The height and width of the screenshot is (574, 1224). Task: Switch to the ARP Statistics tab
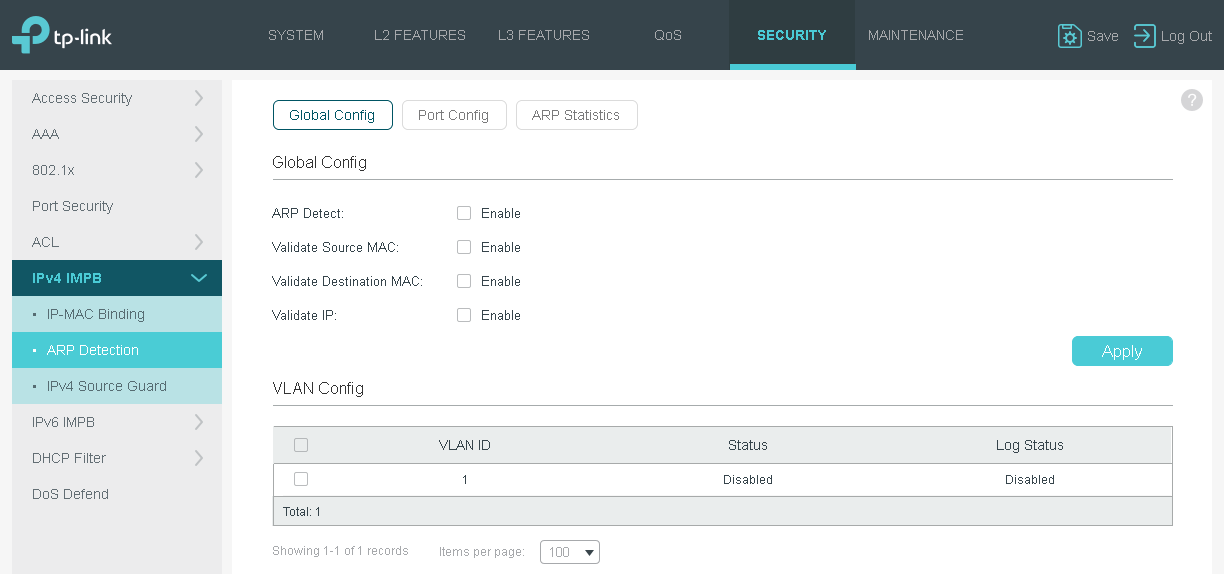pyautogui.click(x=576, y=115)
